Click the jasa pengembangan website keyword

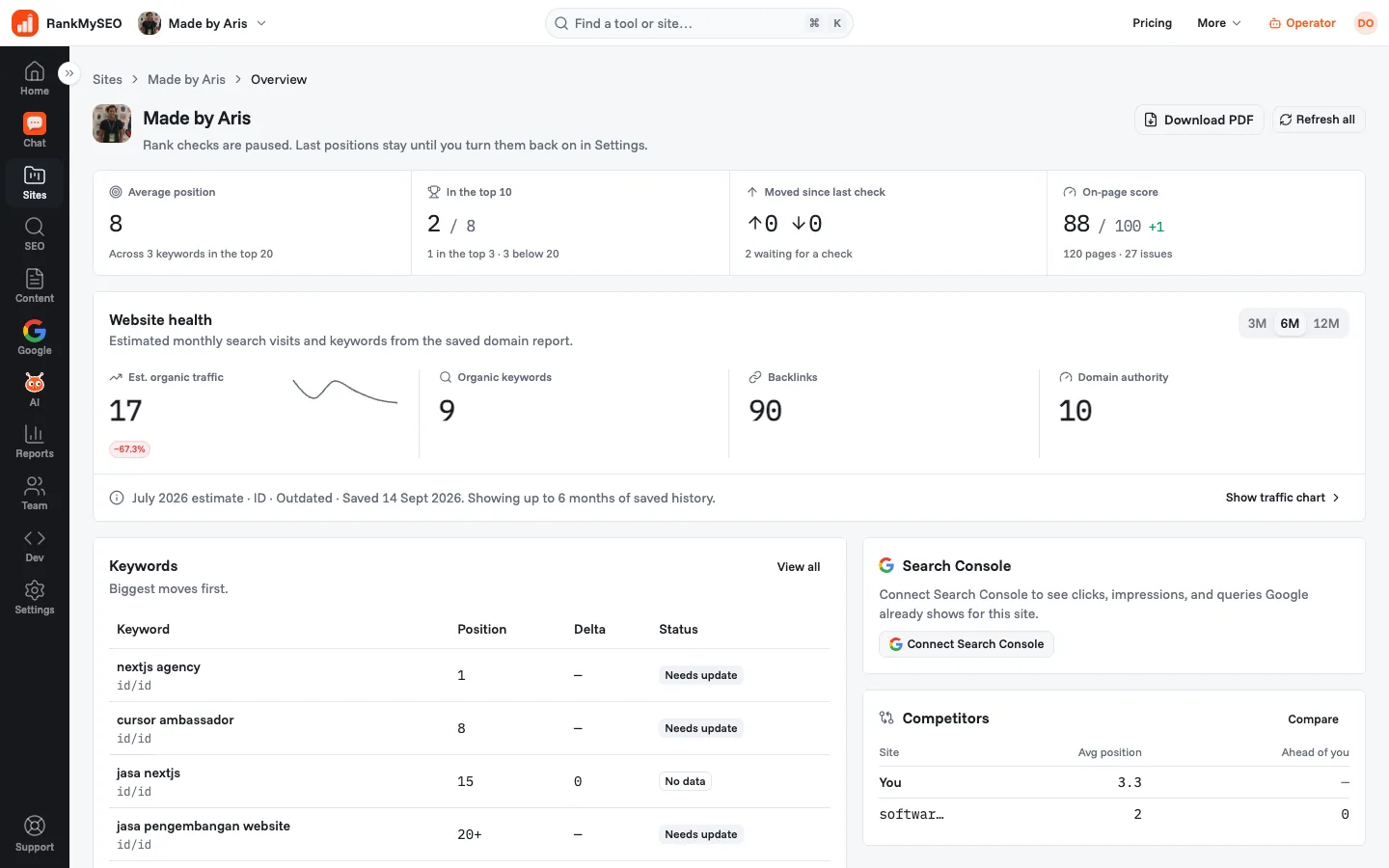pos(204,826)
